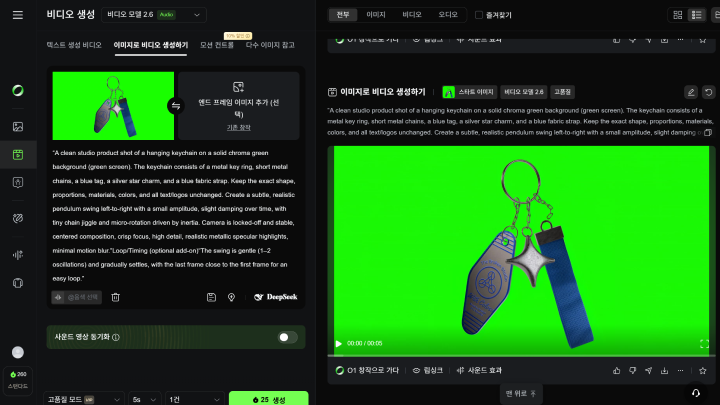
Task: Open the support headset icon
Action: point(696,393)
